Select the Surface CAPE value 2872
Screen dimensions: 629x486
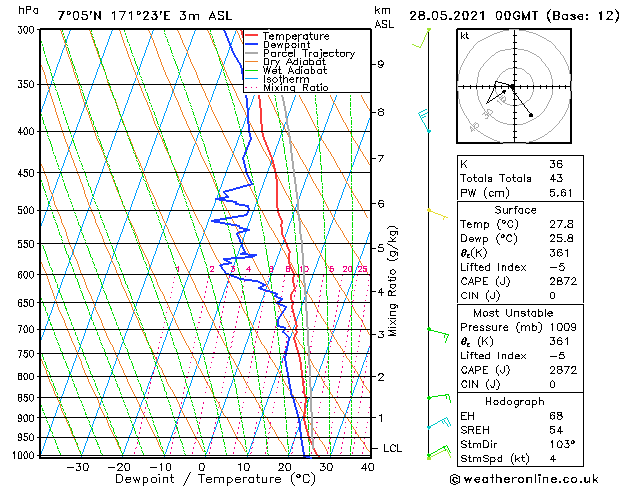(563, 281)
